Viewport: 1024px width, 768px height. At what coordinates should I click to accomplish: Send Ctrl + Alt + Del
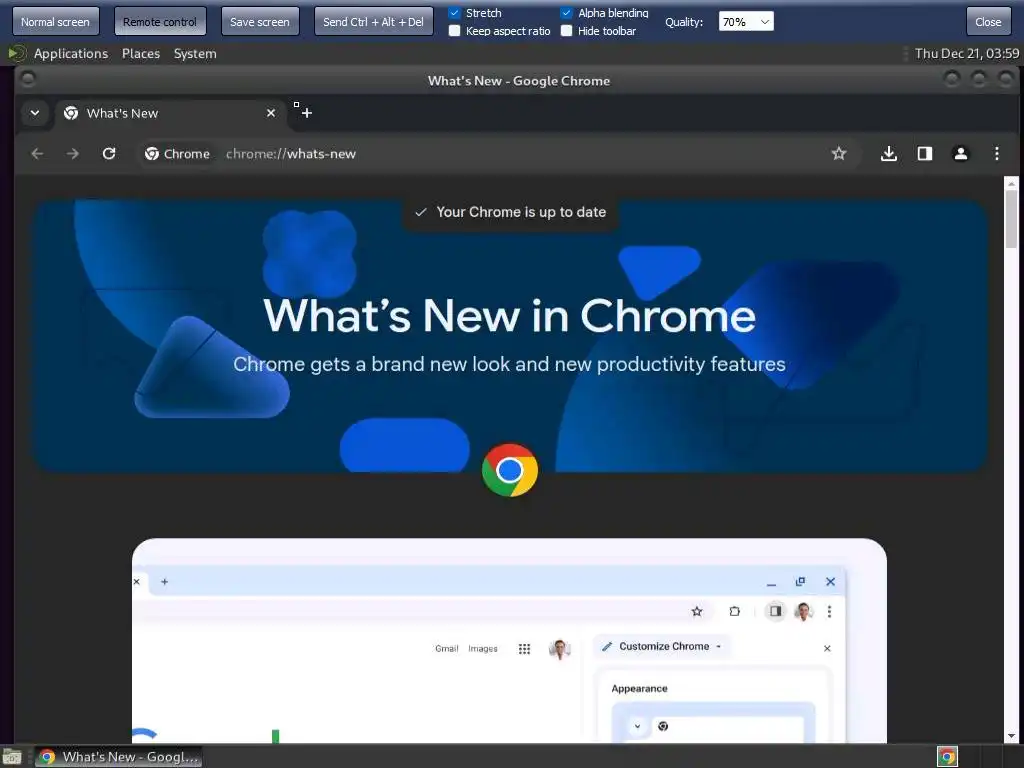(374, 22)
